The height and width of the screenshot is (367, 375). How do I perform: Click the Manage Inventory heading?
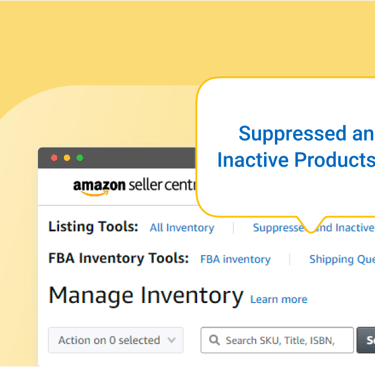click(x=146, y=296)
